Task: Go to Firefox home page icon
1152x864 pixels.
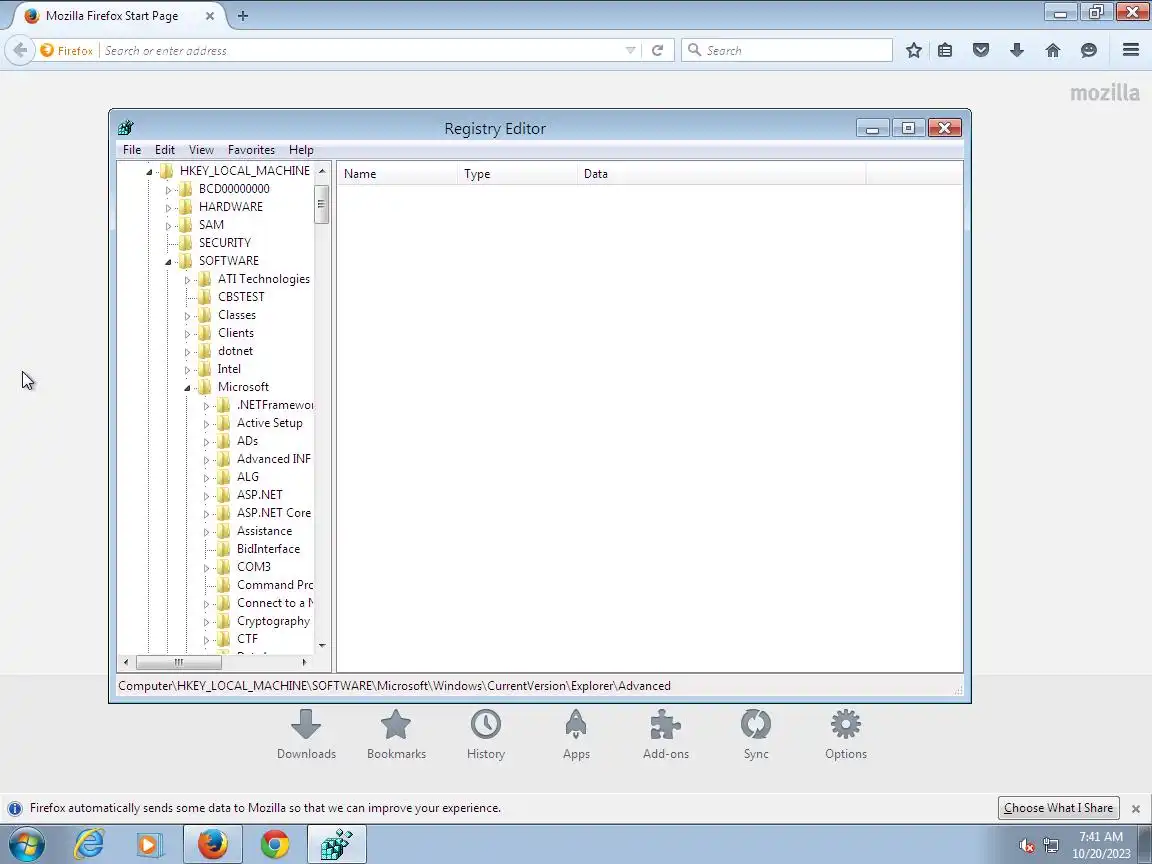Action: click(x=1053, y=50)
